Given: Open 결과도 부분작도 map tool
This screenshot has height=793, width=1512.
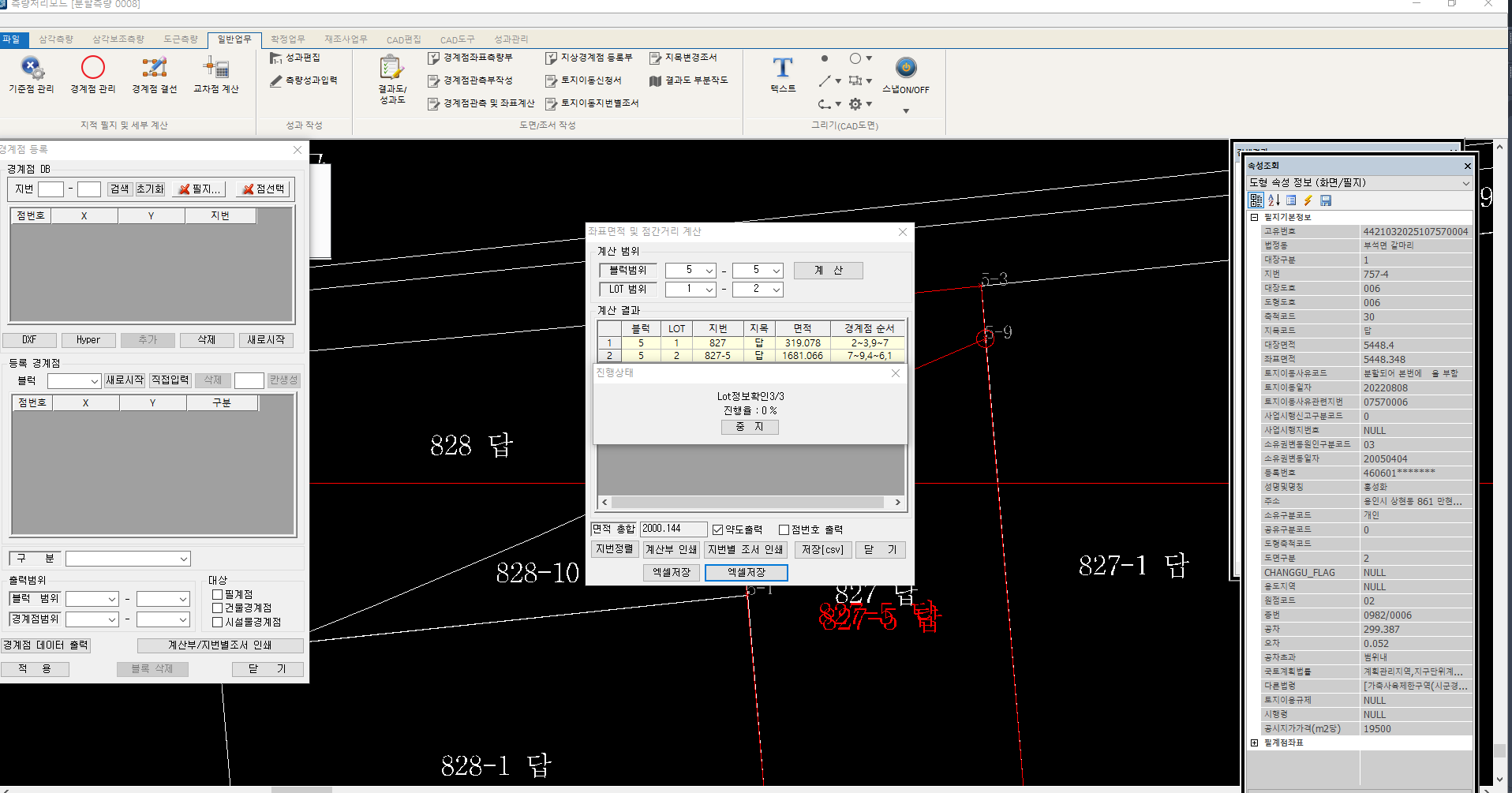Looking at the screenshot, I should coord(689,80).
